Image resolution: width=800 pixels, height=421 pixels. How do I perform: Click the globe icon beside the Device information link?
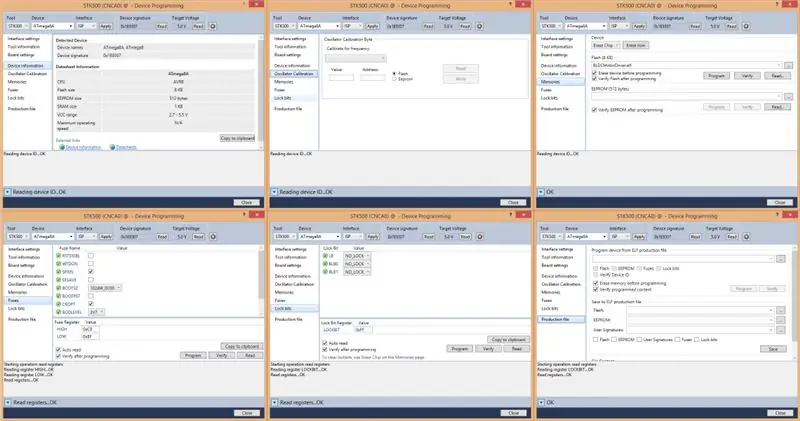[x=62, y=147]
